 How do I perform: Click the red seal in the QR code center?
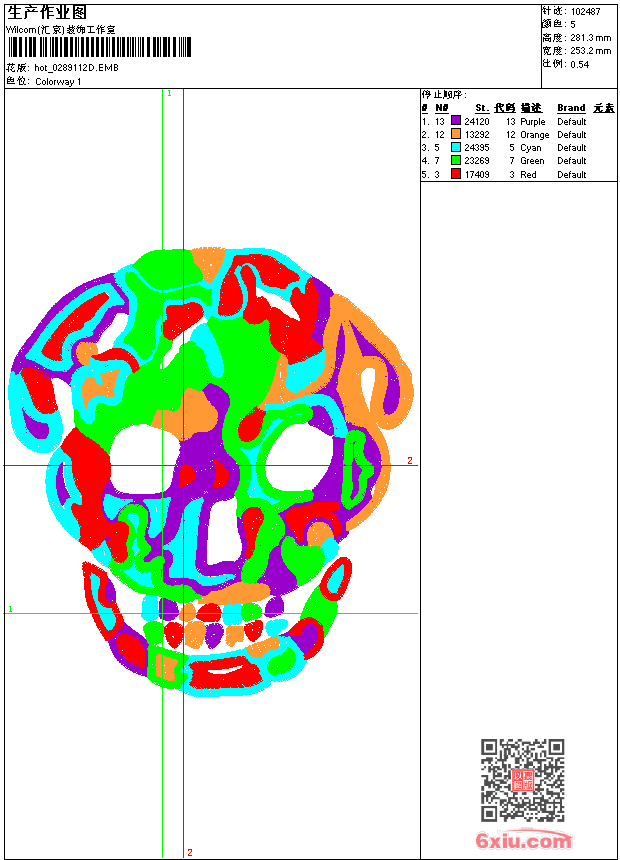pyautogui.click(x=522, y=780)
